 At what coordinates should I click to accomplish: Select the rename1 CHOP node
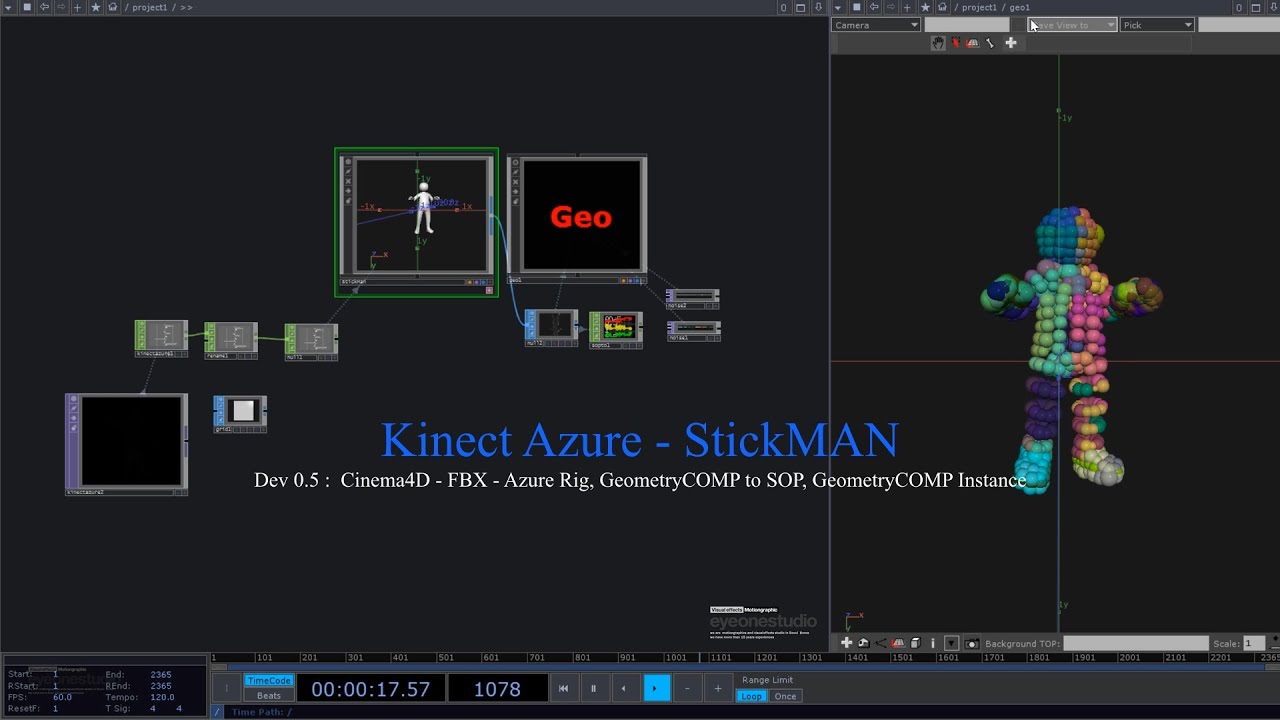click(231, 340)
